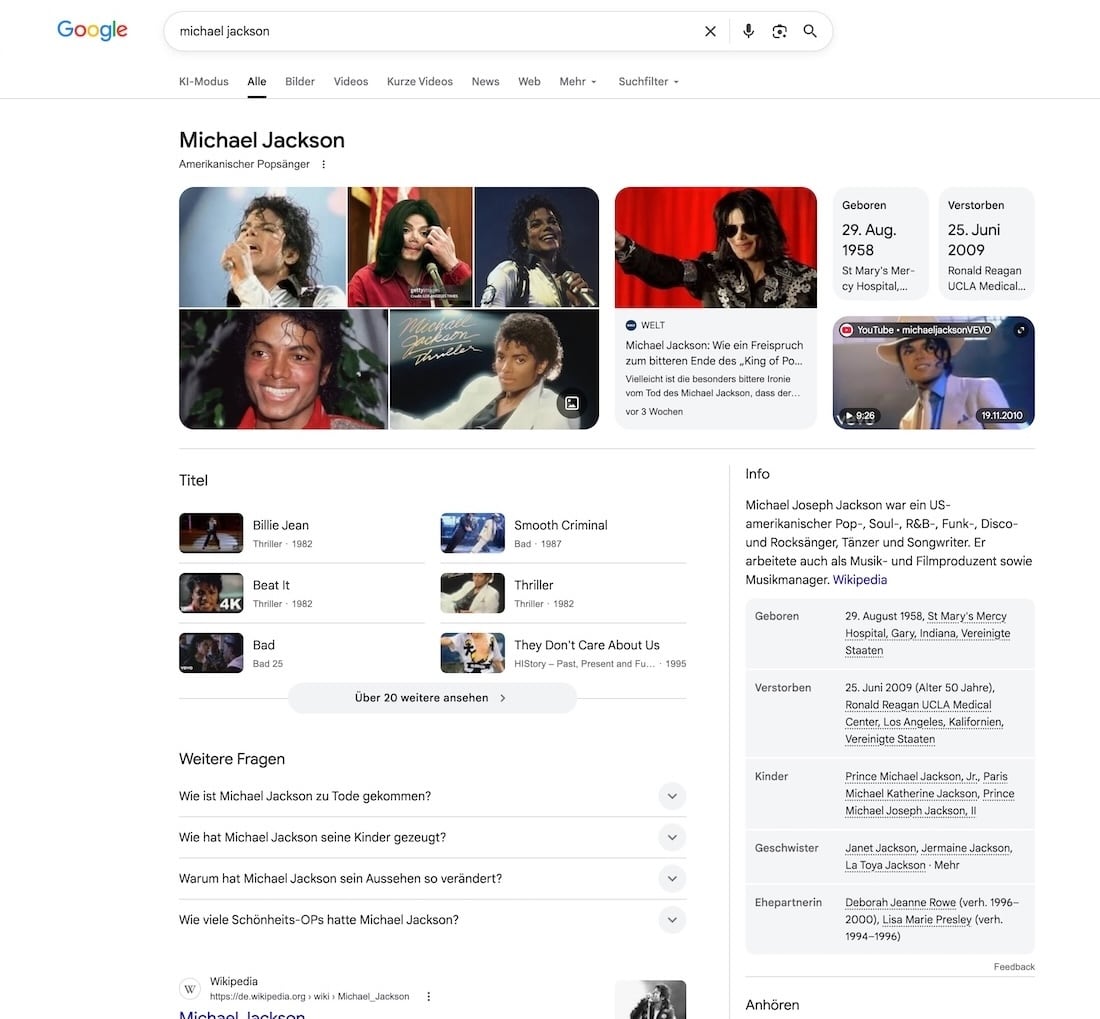Viewport: 1100px width, 1019px height.
Task: Open three-dot menu next to Wikipedia result
Action: point(429,997)
